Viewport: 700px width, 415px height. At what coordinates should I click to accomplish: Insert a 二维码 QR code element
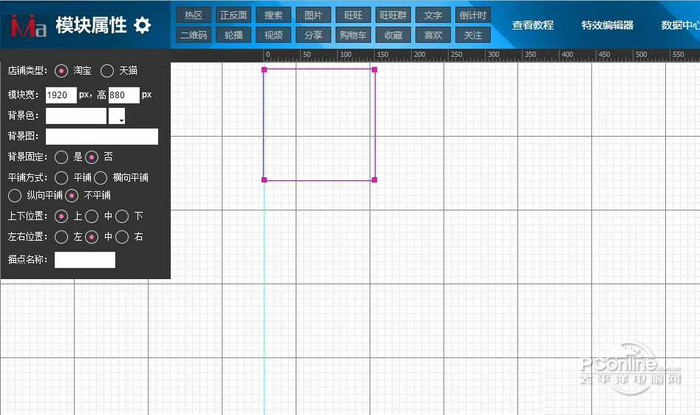193,35
